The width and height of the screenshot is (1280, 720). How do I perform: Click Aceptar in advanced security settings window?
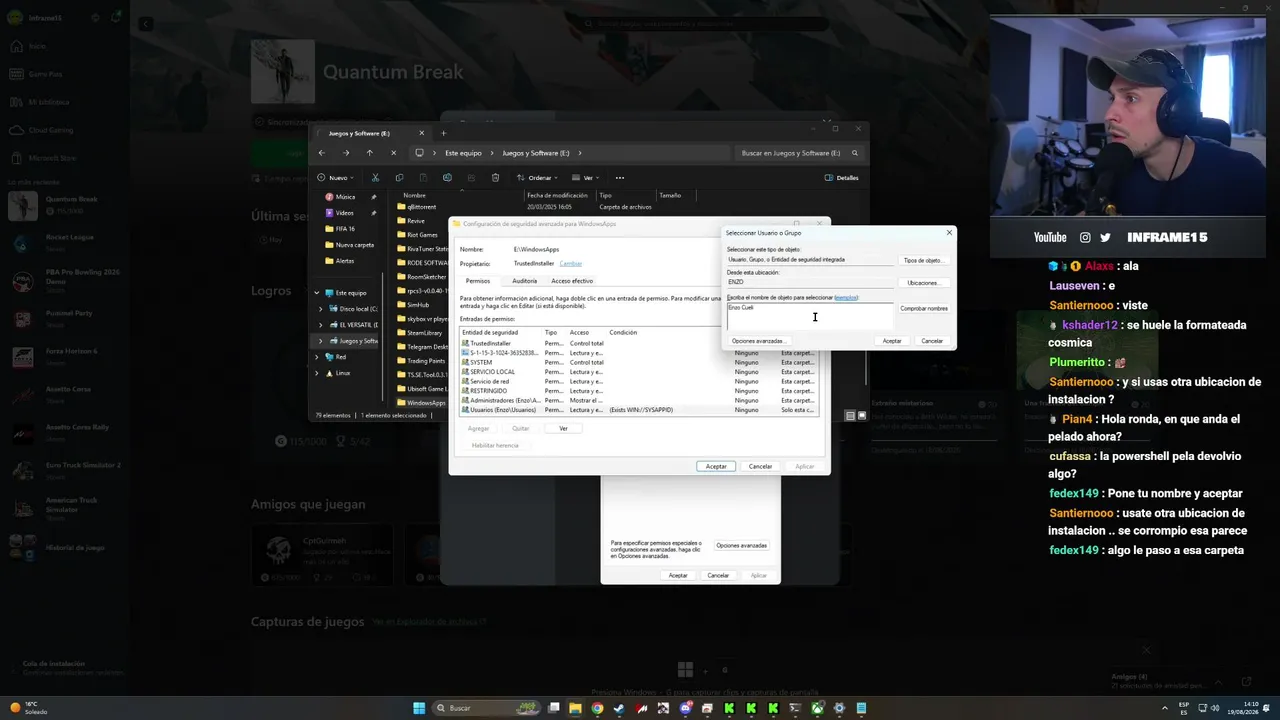point(716,466)
